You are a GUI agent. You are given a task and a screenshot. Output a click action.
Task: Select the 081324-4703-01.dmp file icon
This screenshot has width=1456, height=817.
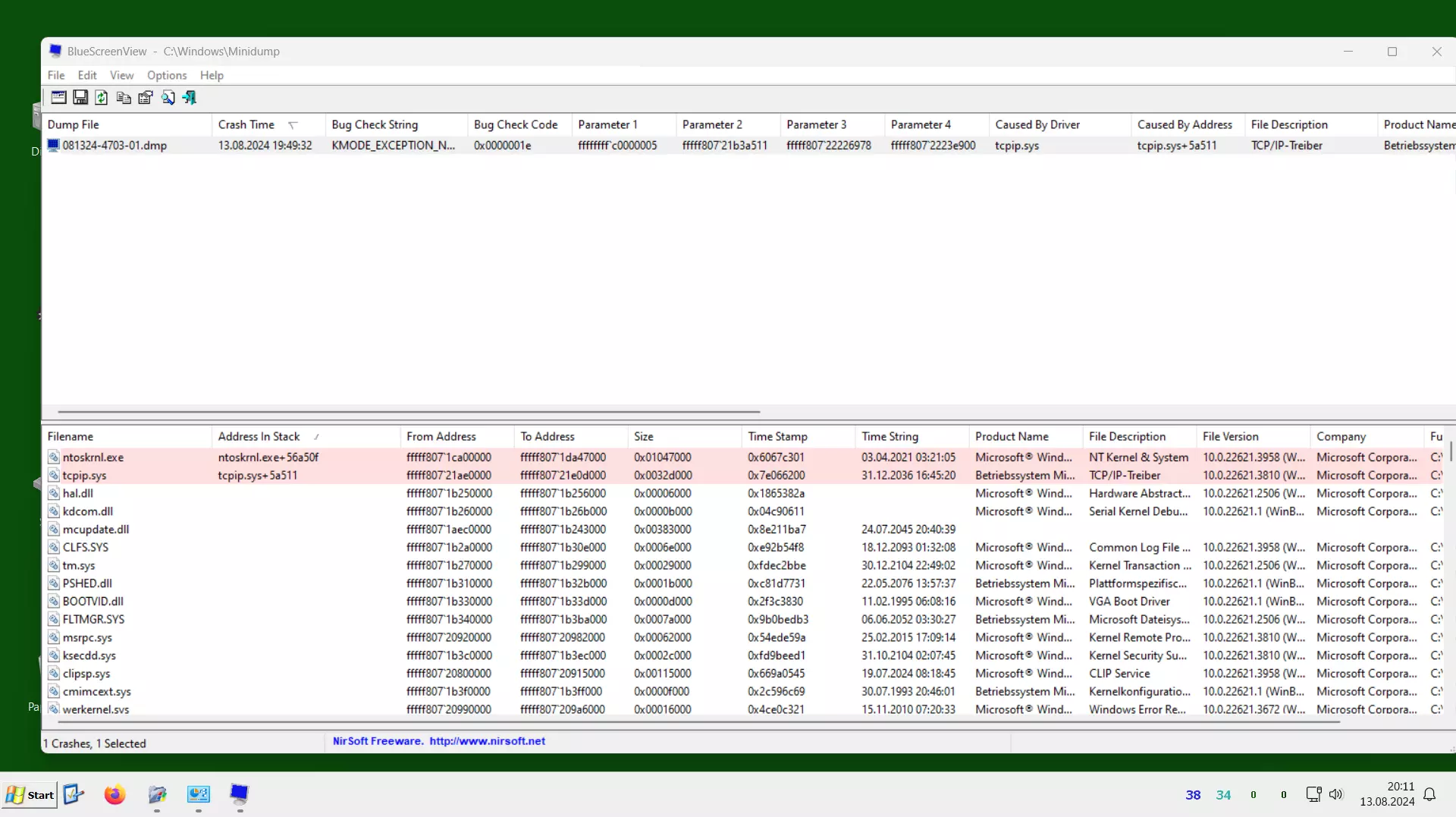(x=53, y=145)
